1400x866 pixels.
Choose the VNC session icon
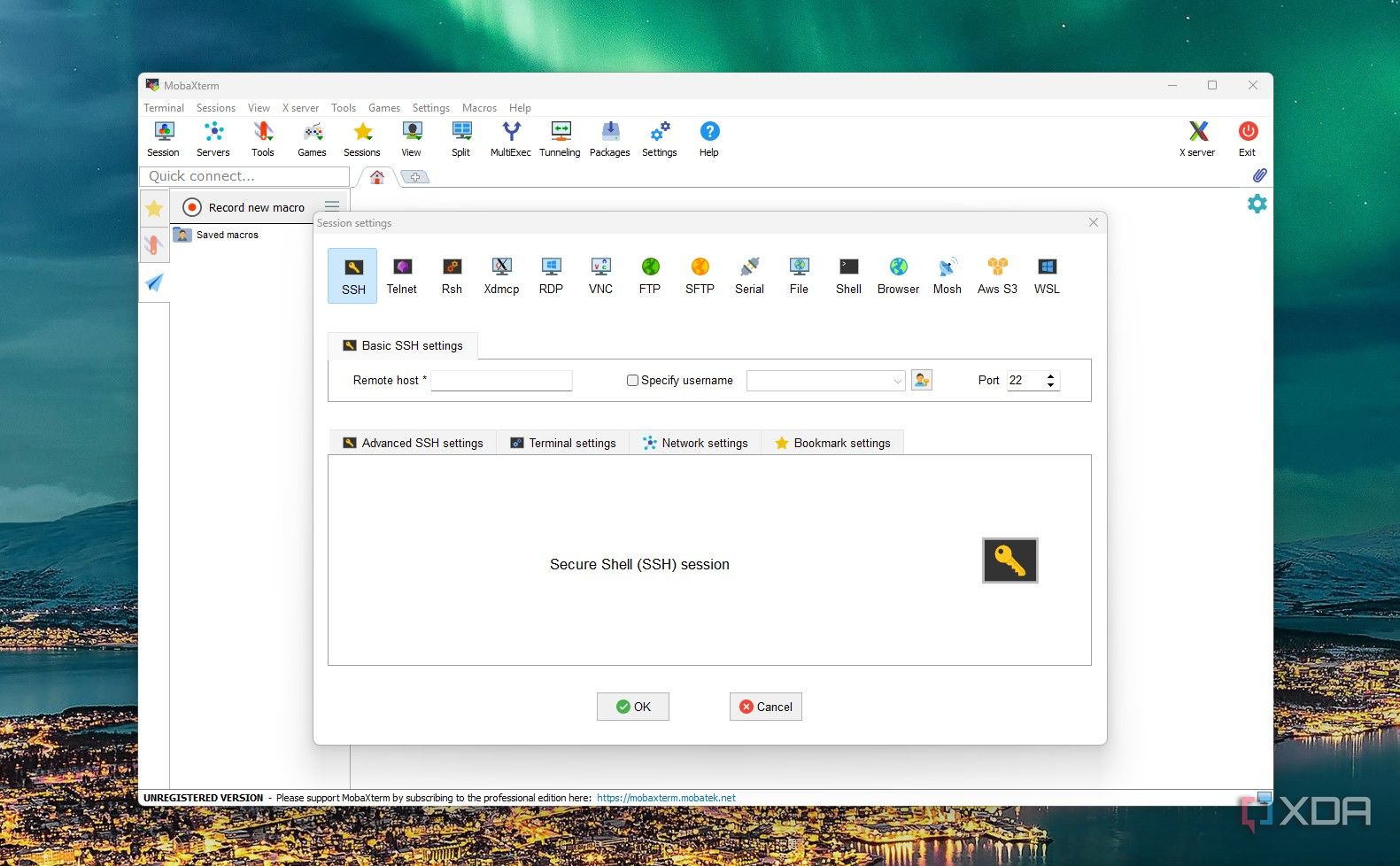600,276
